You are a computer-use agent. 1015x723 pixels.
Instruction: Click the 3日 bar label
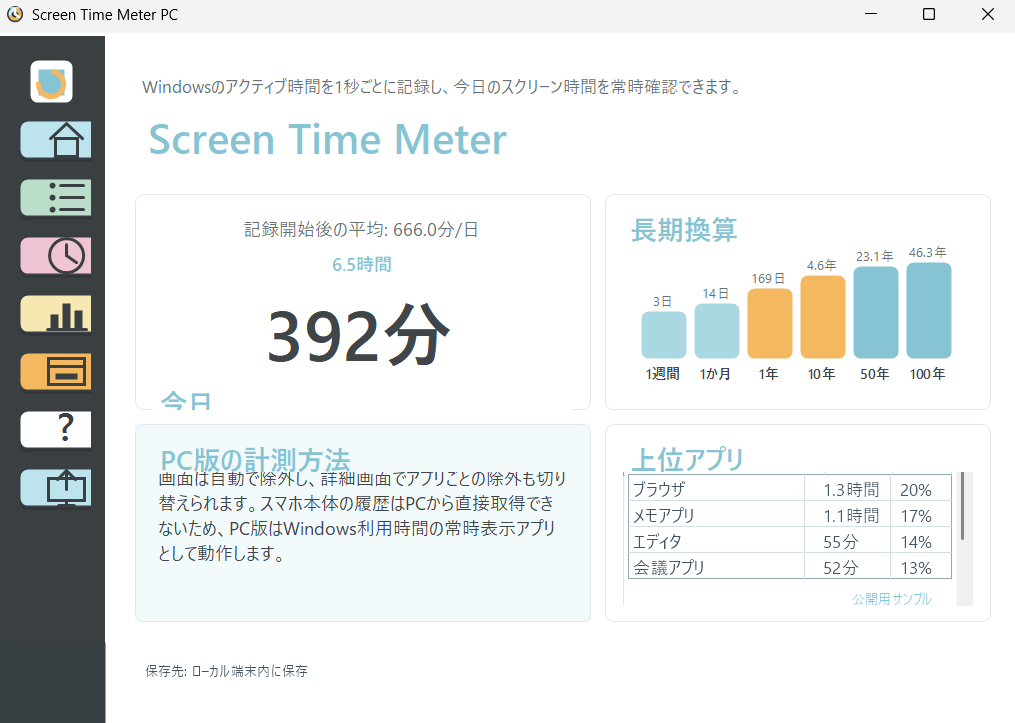662,302
